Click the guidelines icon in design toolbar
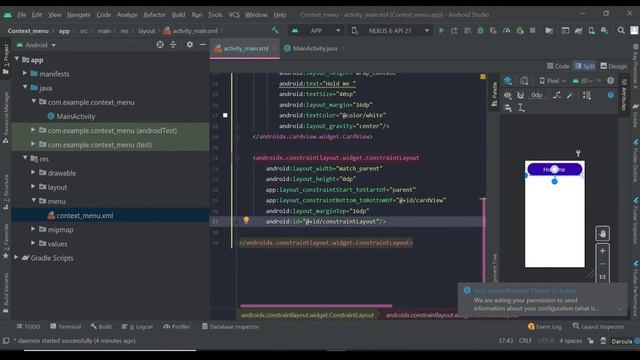Image resolution: width=640 pixels, height=360 pixels. (521, 108)
